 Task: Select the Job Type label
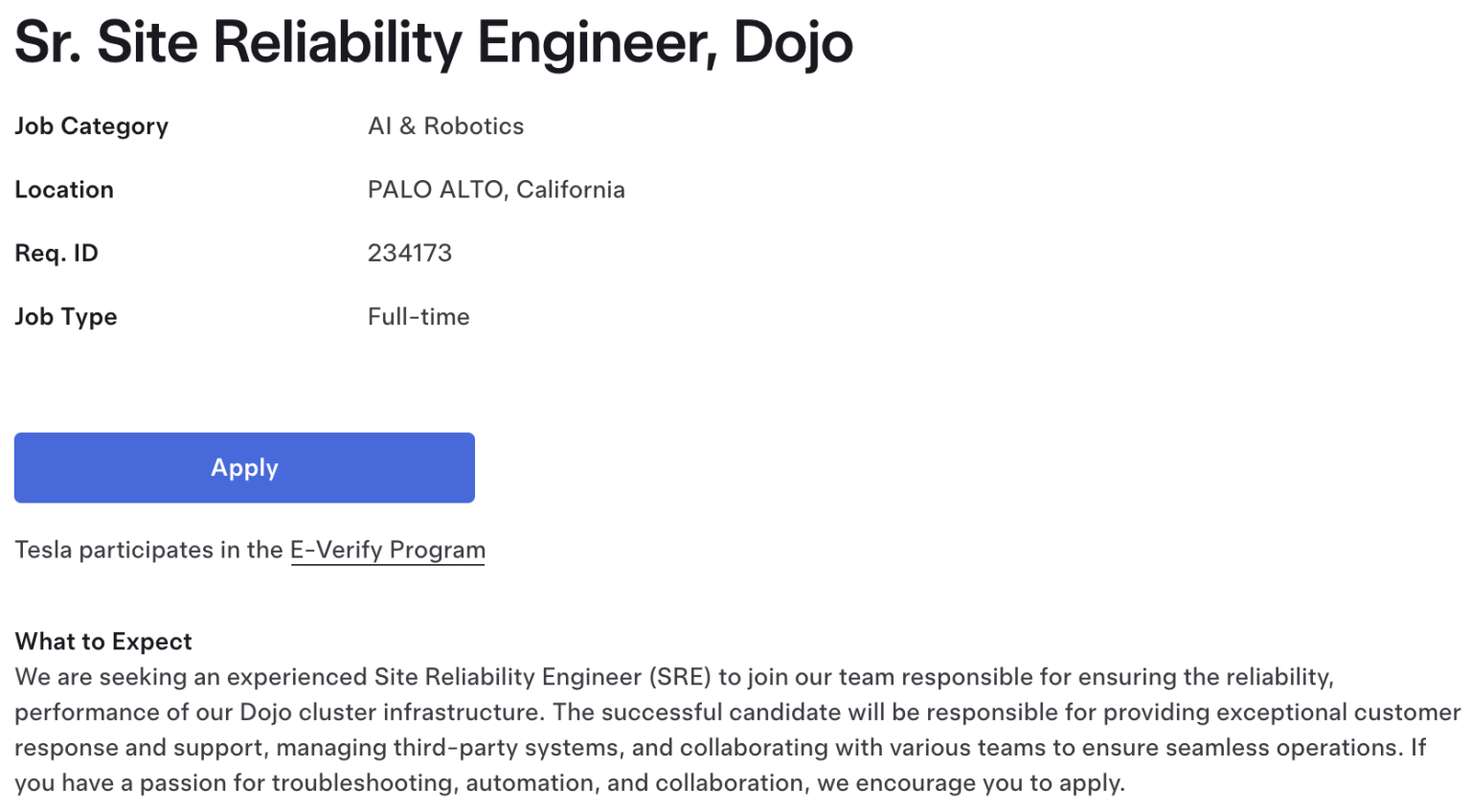(x=66, y=317)
